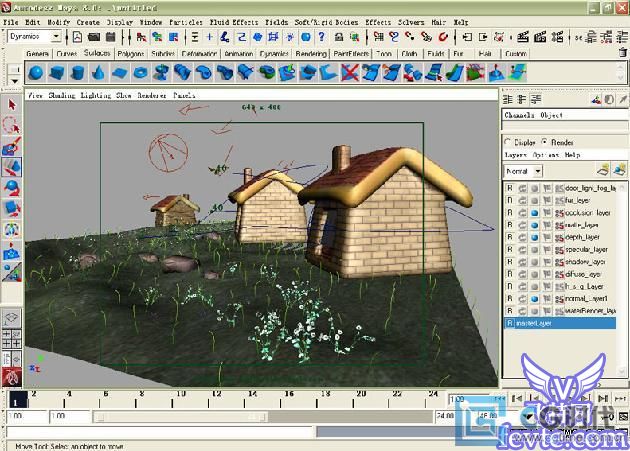Switch to the Polygons shelf tab
Viewport: 630px width, 451px height.
[x=131, y=53]
